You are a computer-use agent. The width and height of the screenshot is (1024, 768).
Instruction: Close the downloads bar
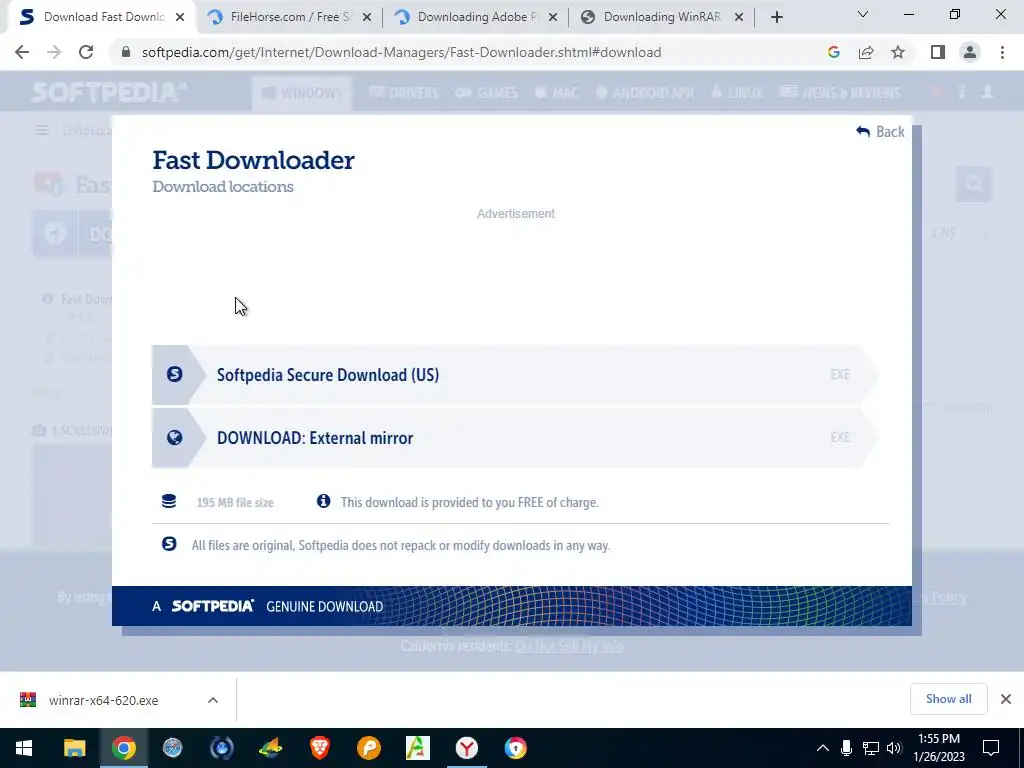1006,699
